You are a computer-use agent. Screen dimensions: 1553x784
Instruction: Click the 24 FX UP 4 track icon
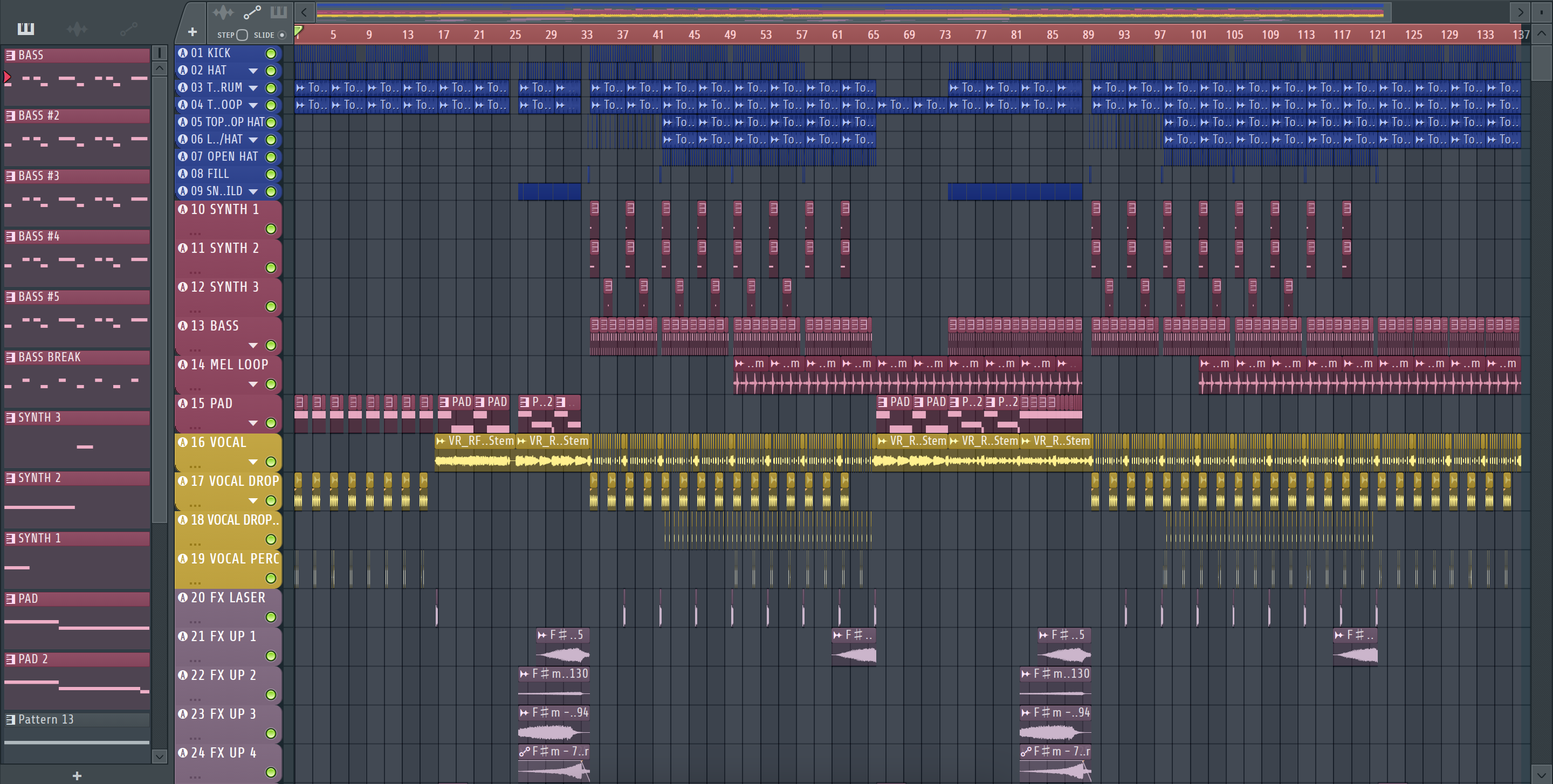click(x=183, y=753)
